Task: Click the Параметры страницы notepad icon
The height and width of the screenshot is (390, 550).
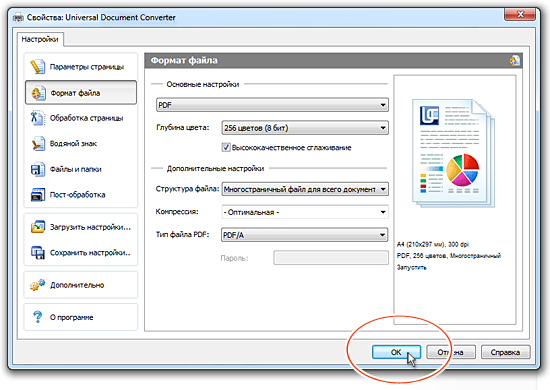Action: 38,67
